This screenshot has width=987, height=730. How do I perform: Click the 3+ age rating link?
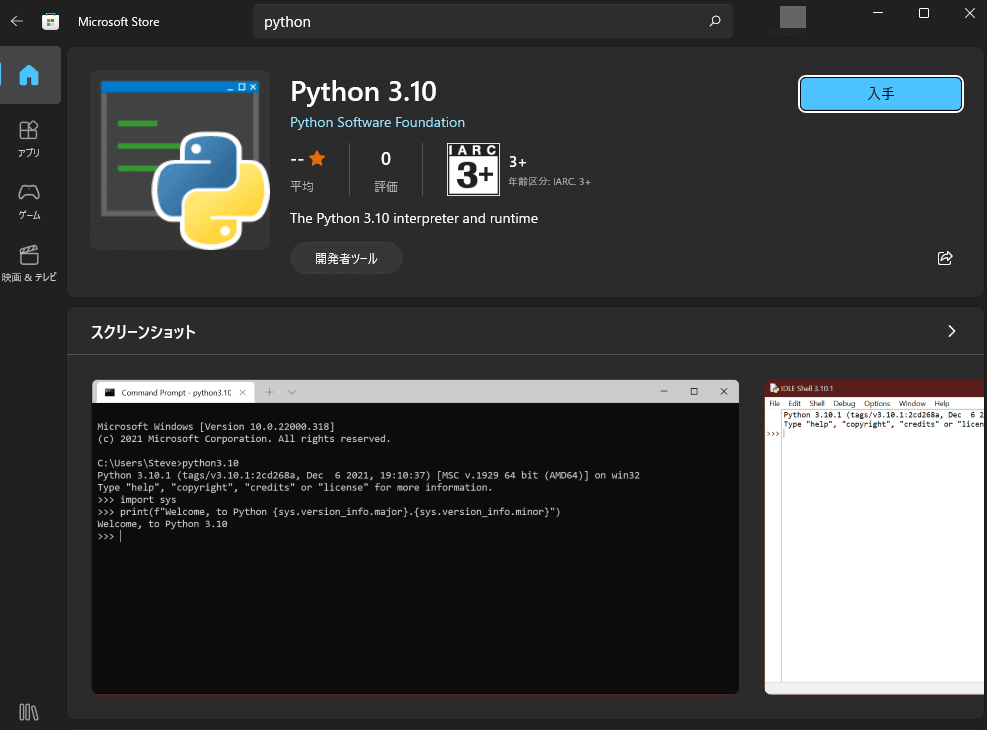pyautogui.click(x=518, y=161)
